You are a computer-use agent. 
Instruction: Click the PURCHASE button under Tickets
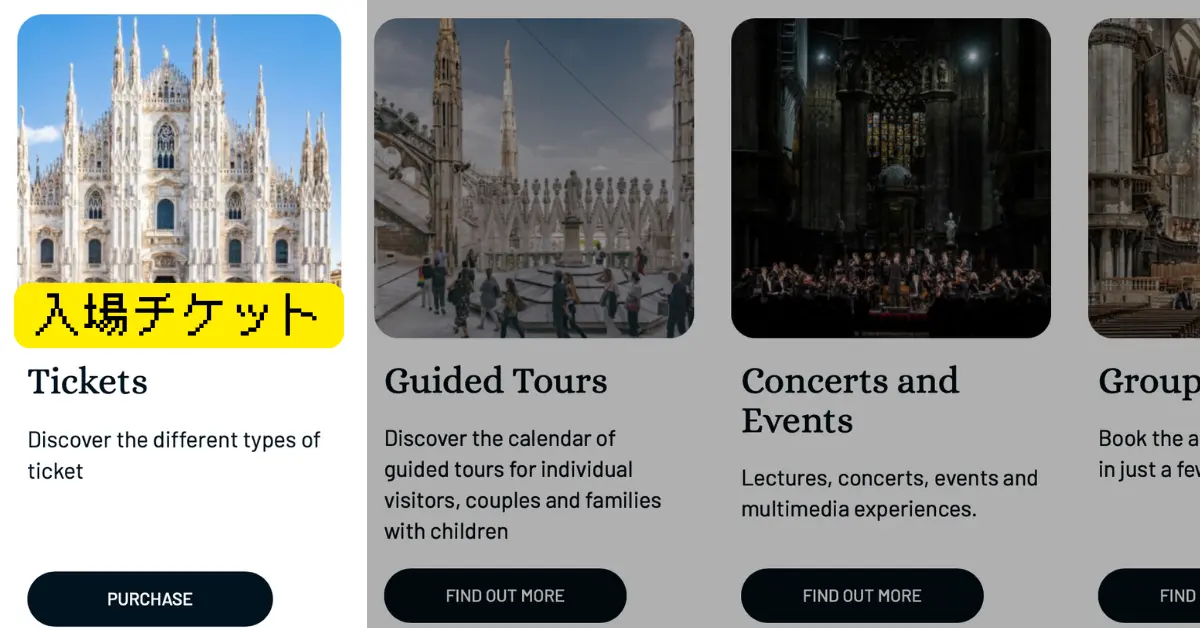(x=150, y=599)
